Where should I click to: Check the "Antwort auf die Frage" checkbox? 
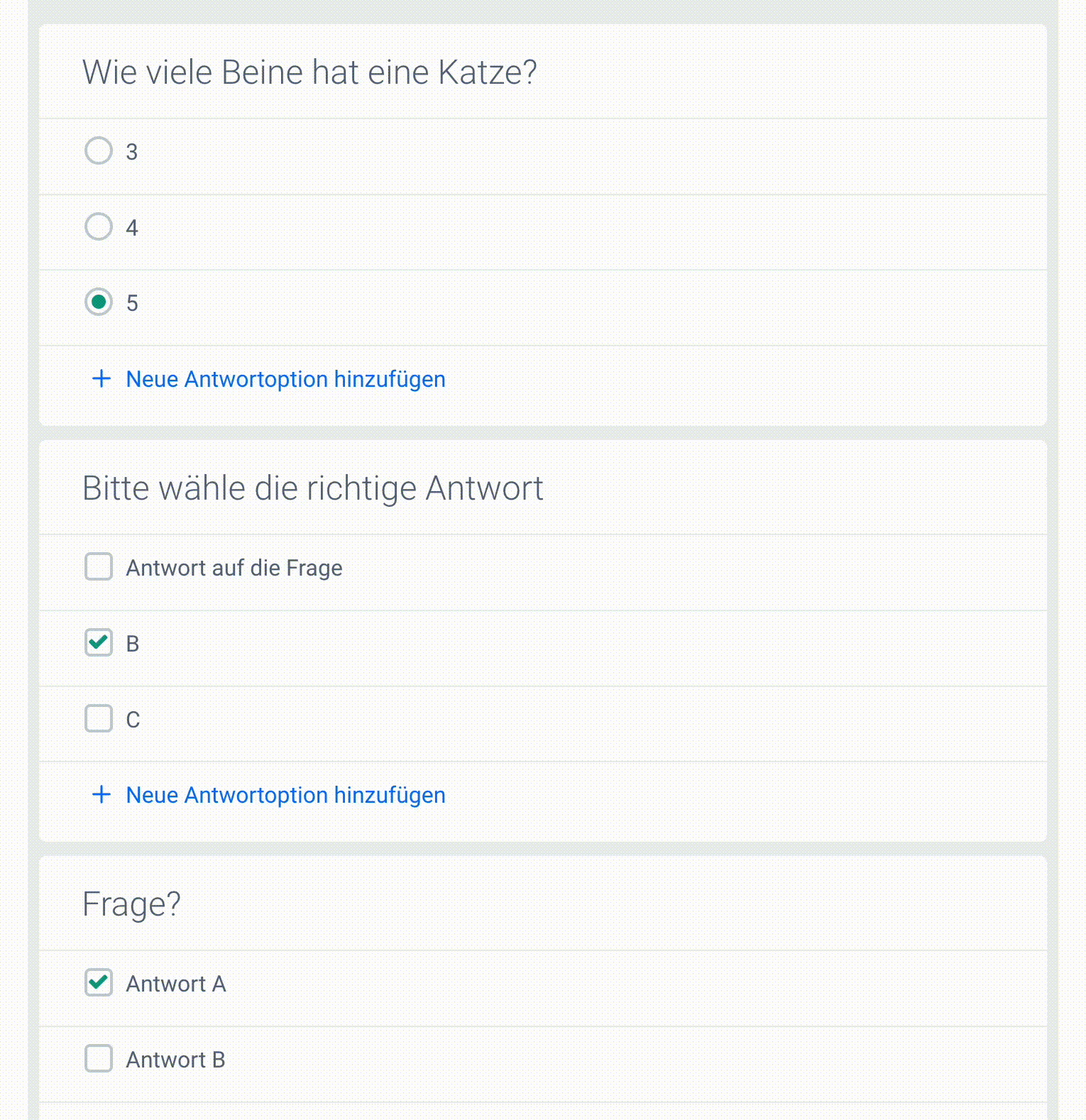point(99,567)
